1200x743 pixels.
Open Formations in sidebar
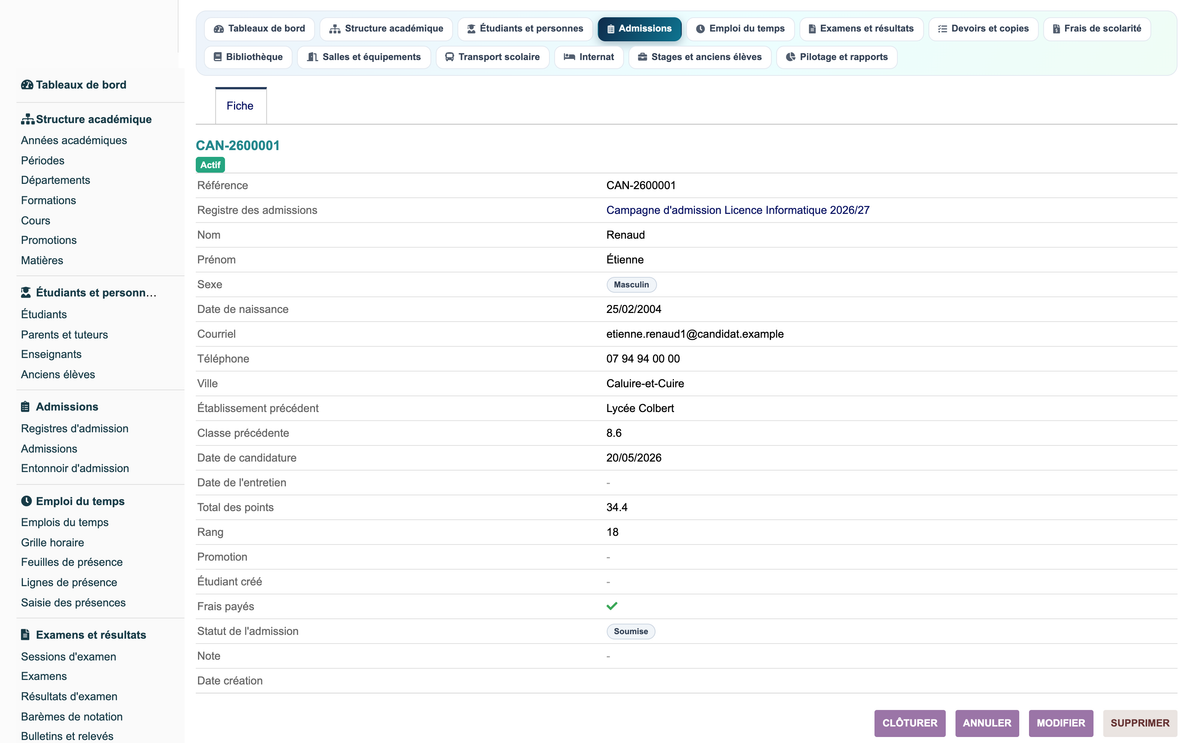[49, 201]
